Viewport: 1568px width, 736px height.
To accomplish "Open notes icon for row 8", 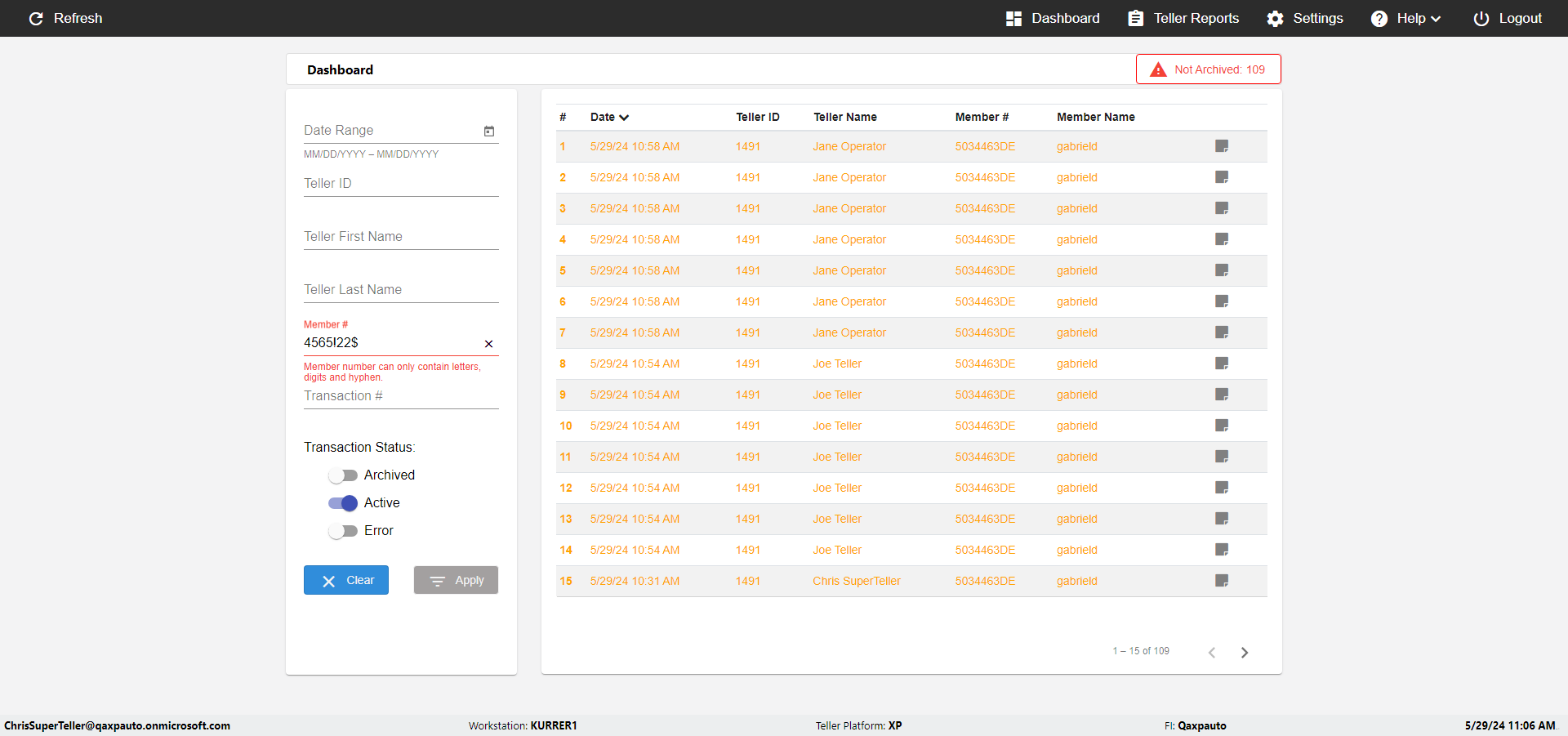I will (x=1222, y=364).
